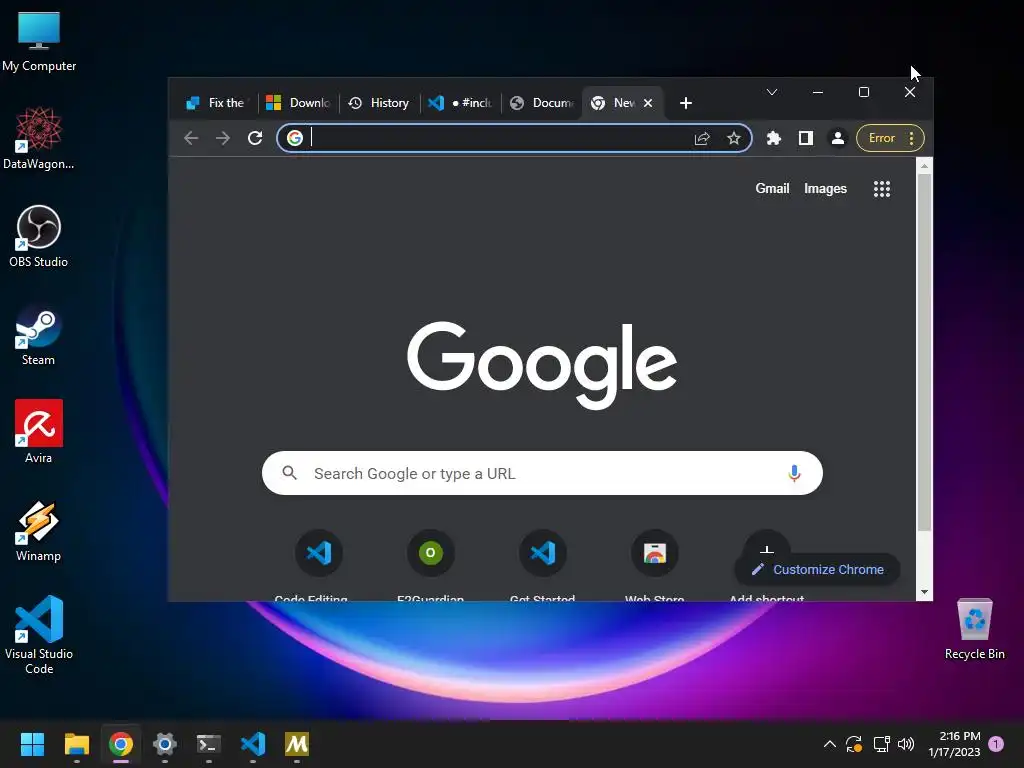Open Google Images link
Image resolution: width=1024 pixels, height=768 pixels.
coord(825,189)
